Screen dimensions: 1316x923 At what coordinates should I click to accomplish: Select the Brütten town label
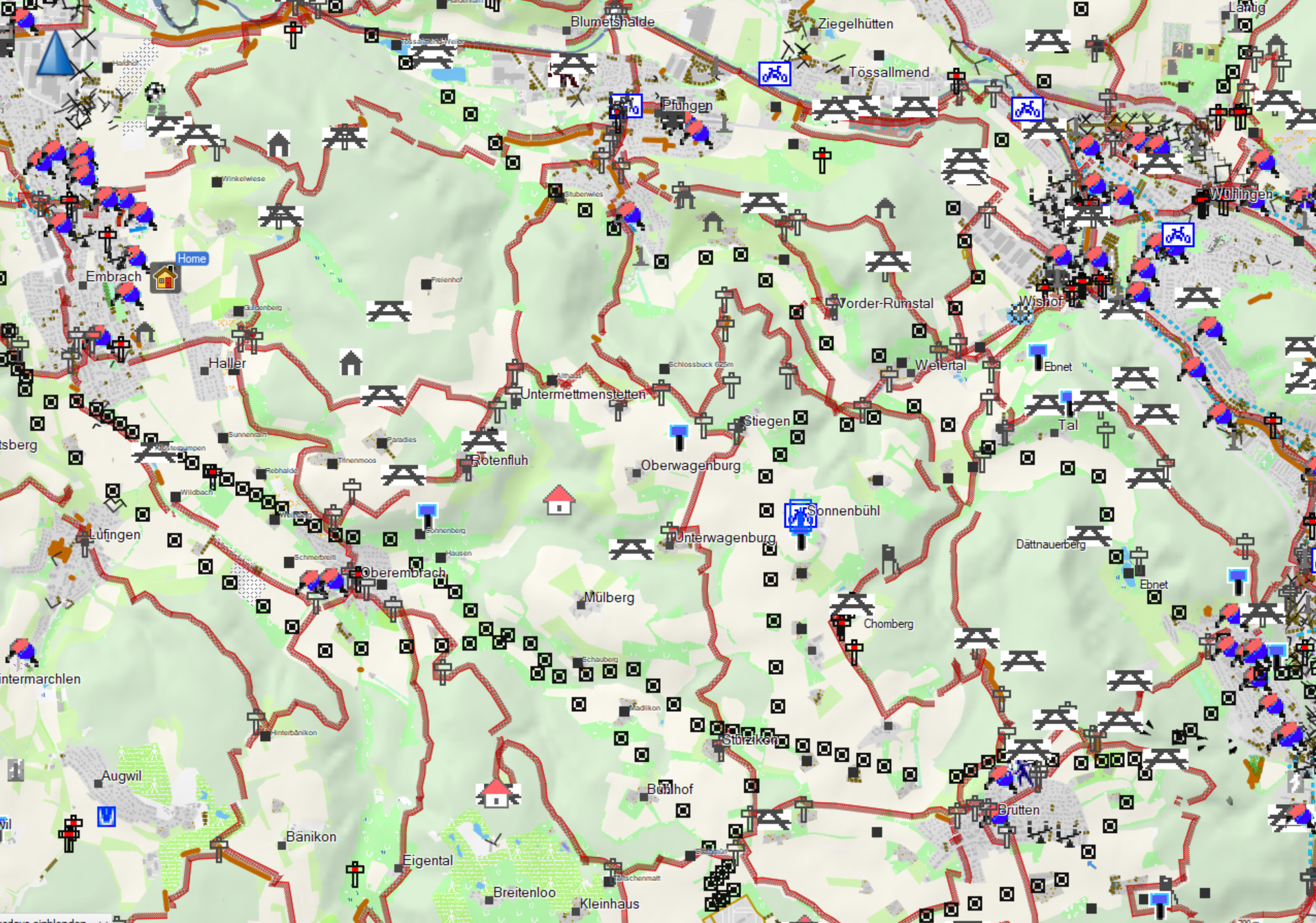pos(1018,810)
